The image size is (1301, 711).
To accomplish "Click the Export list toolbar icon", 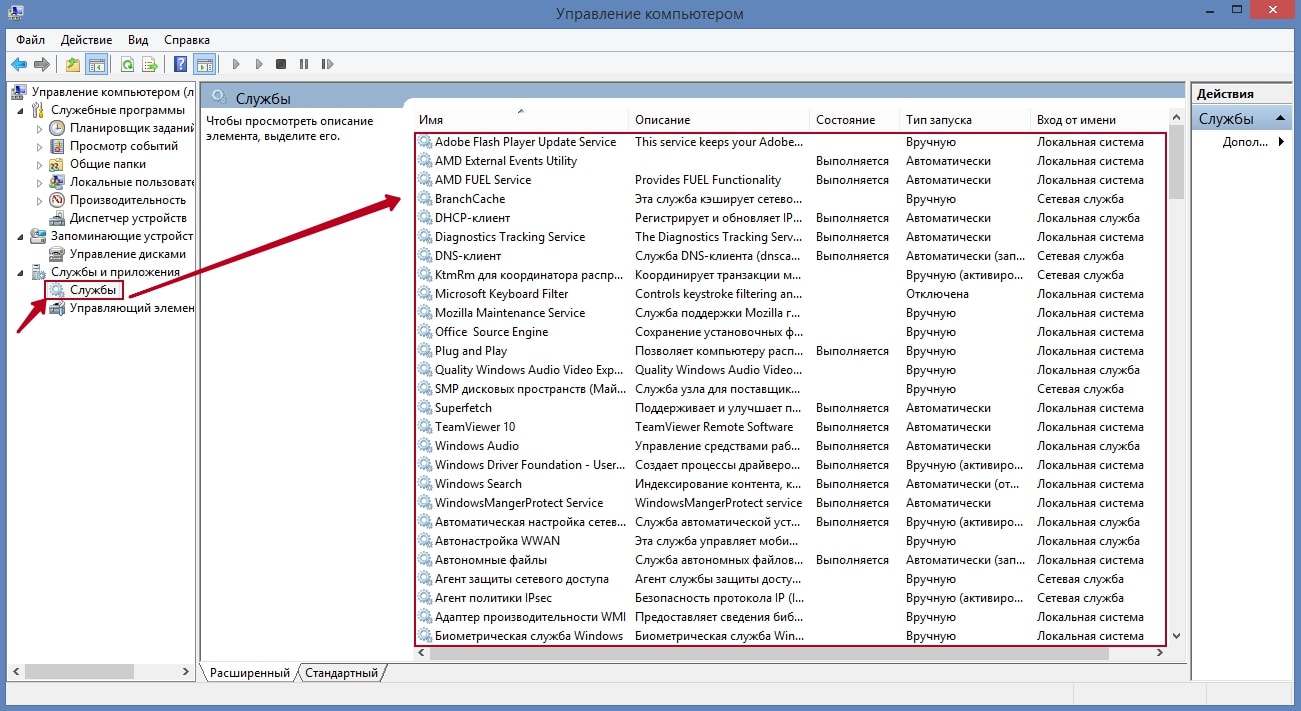I will (x=150, y=65).
